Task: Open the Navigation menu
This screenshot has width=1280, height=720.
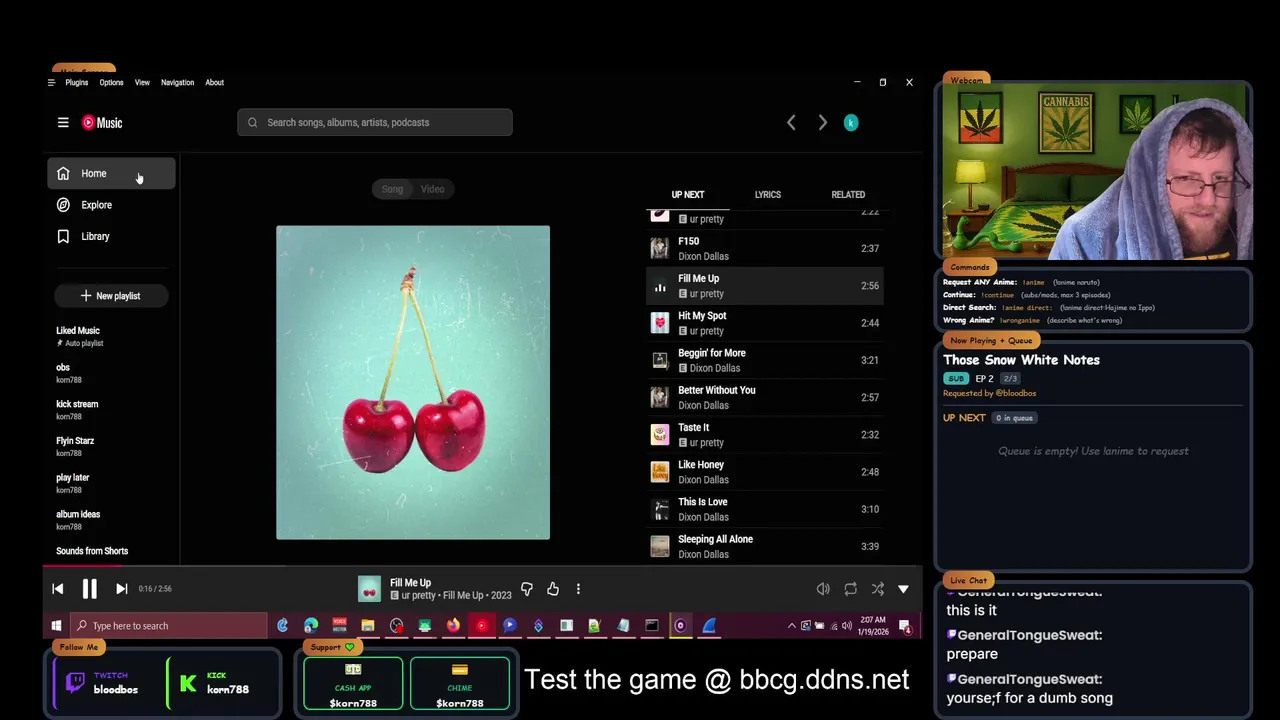Action: click(177, 83)
